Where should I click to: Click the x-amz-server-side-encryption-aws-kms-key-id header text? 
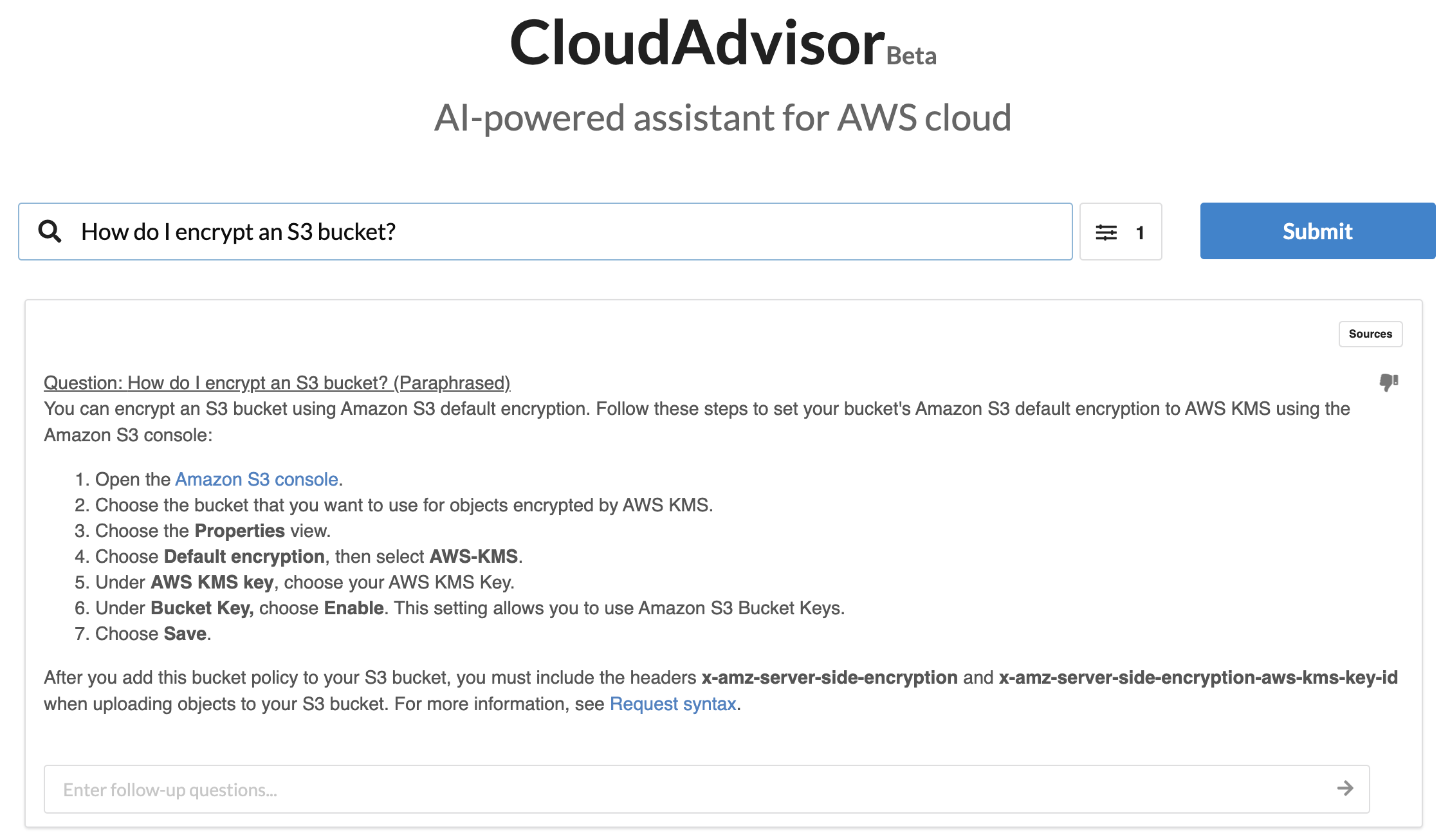(1198, 677)
